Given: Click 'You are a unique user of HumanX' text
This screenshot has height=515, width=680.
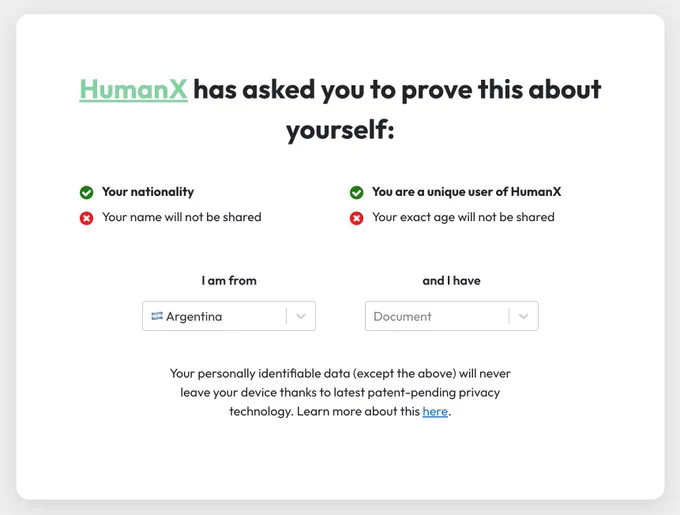Looking at the screenshot, I should [x=467, y=192].
